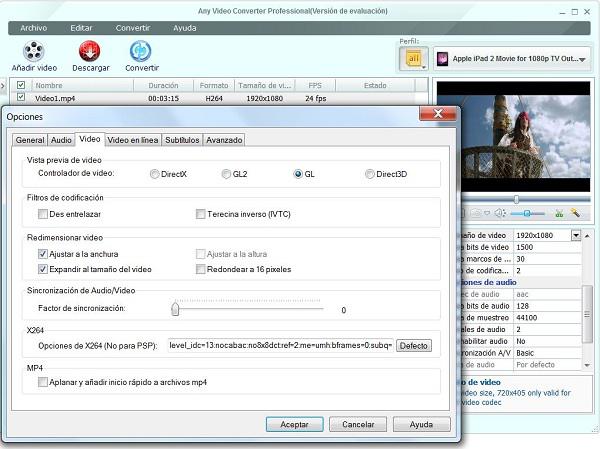Click the Ayuda button in the dialog
Viewport: 600px width, 449px height.
(x=421, y=425)
